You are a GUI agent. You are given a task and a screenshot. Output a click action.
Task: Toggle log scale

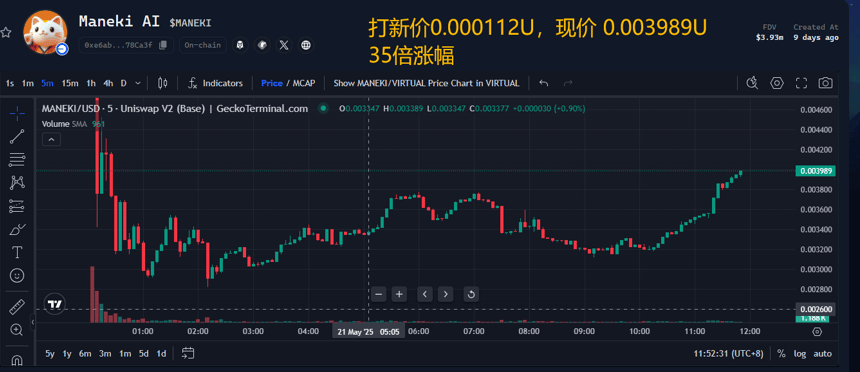pos(800,354)
